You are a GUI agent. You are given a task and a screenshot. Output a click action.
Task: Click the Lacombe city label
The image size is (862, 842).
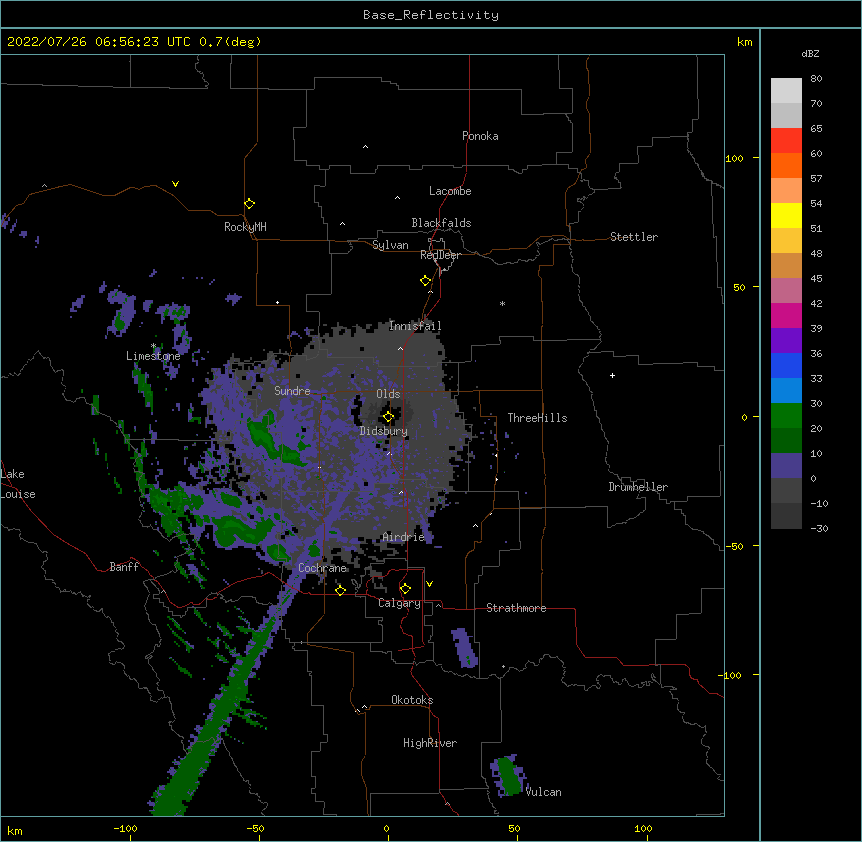(450, 191)
